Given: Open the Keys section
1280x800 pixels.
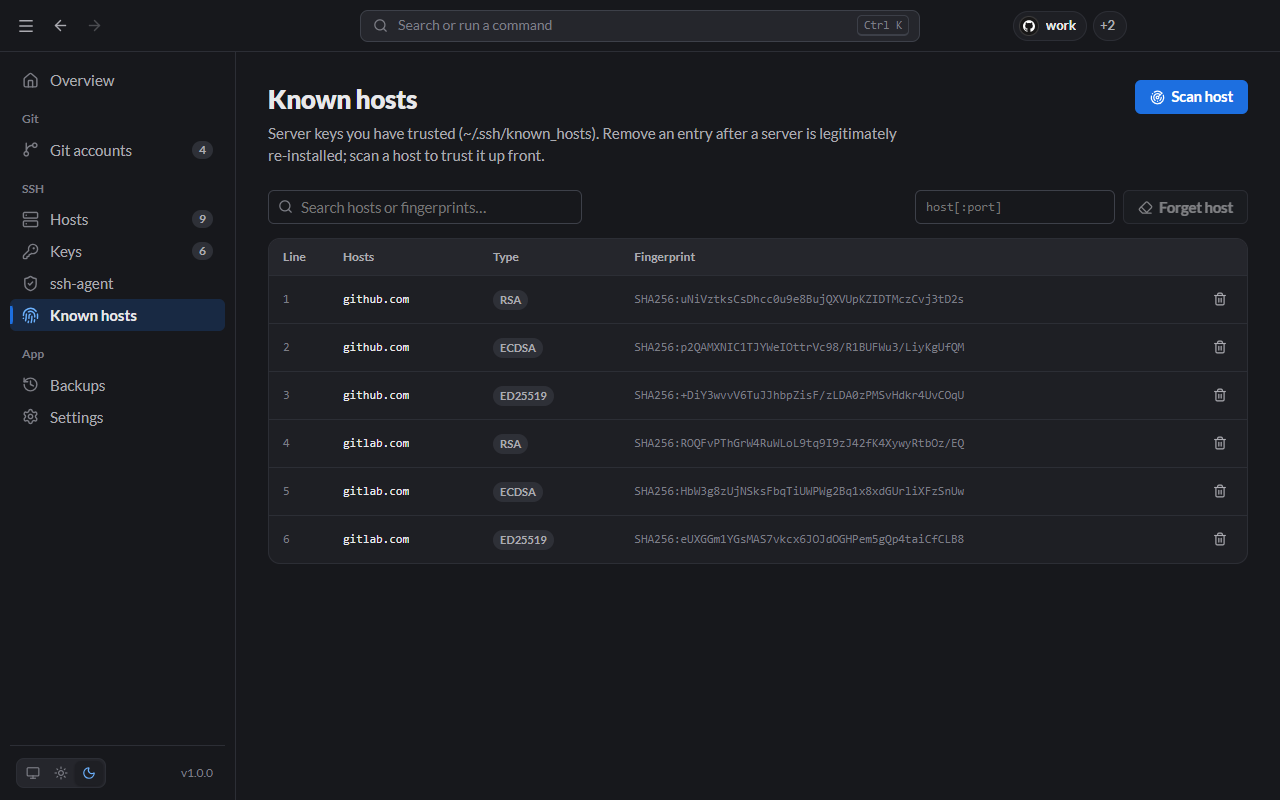Looking at the screenshot, I should tap(118, 251).
